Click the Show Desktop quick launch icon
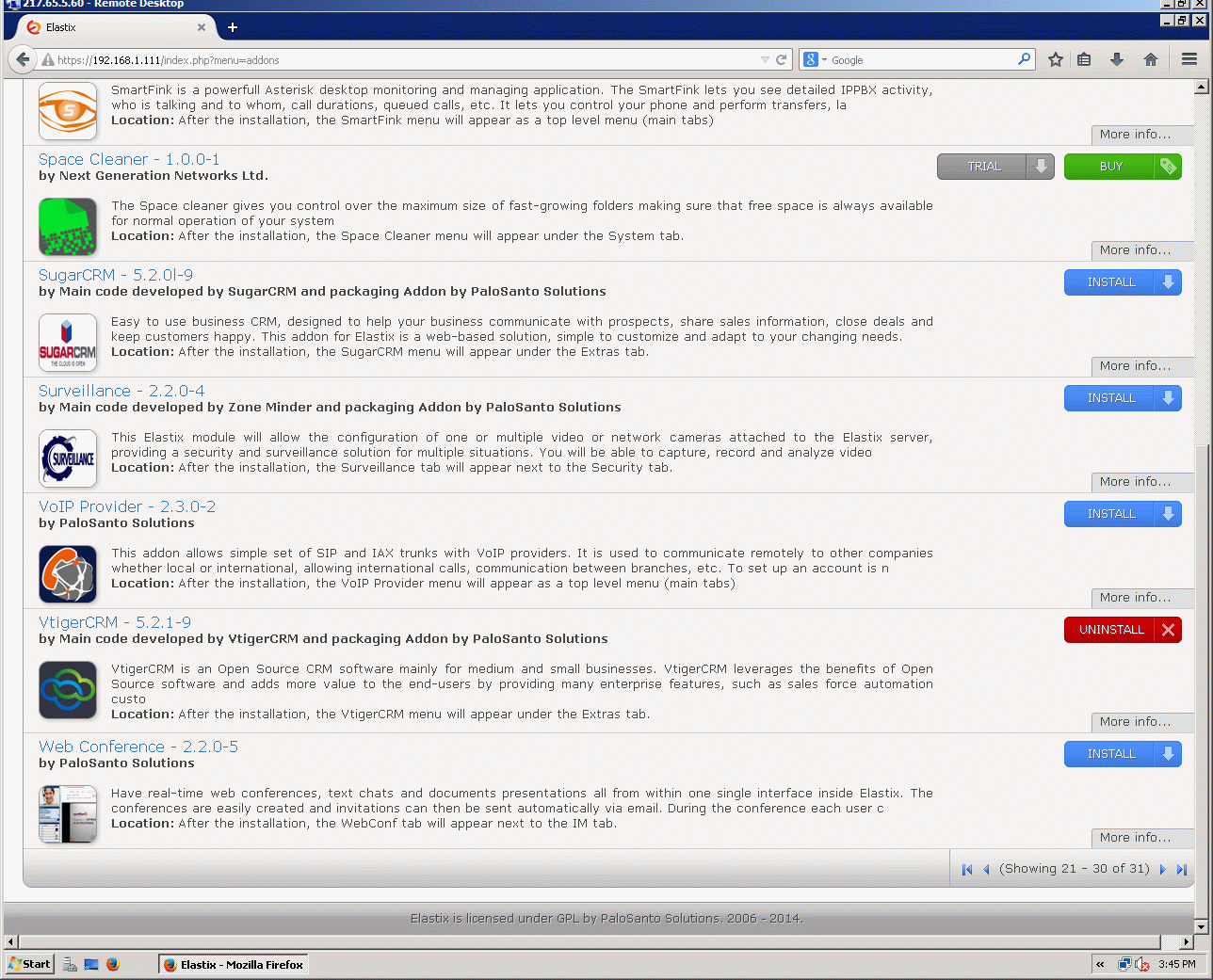Image resolution: width=1213 pixels, height=980 pixels. pyautogui.click(x=91, y=964)
